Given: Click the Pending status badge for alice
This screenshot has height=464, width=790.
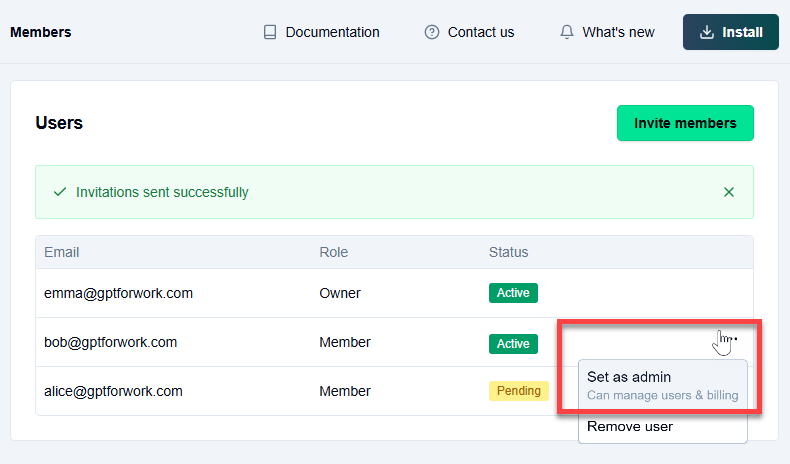Looking at the screenshot, I should [x=518, y=391].
